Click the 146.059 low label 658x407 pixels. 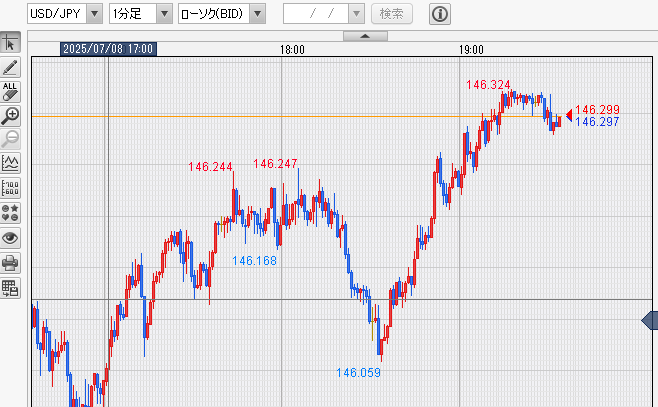(x=358, y=373)
